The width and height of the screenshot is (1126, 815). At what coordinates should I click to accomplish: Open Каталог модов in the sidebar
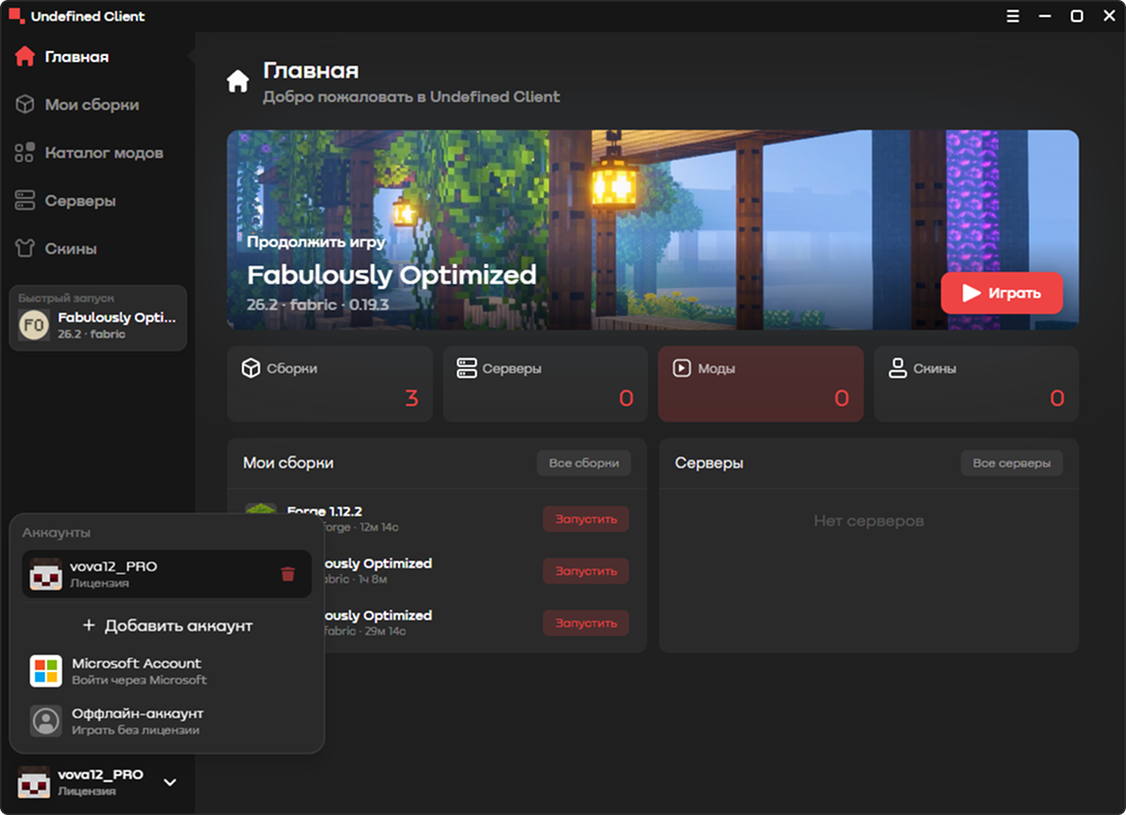click(97, 153)
